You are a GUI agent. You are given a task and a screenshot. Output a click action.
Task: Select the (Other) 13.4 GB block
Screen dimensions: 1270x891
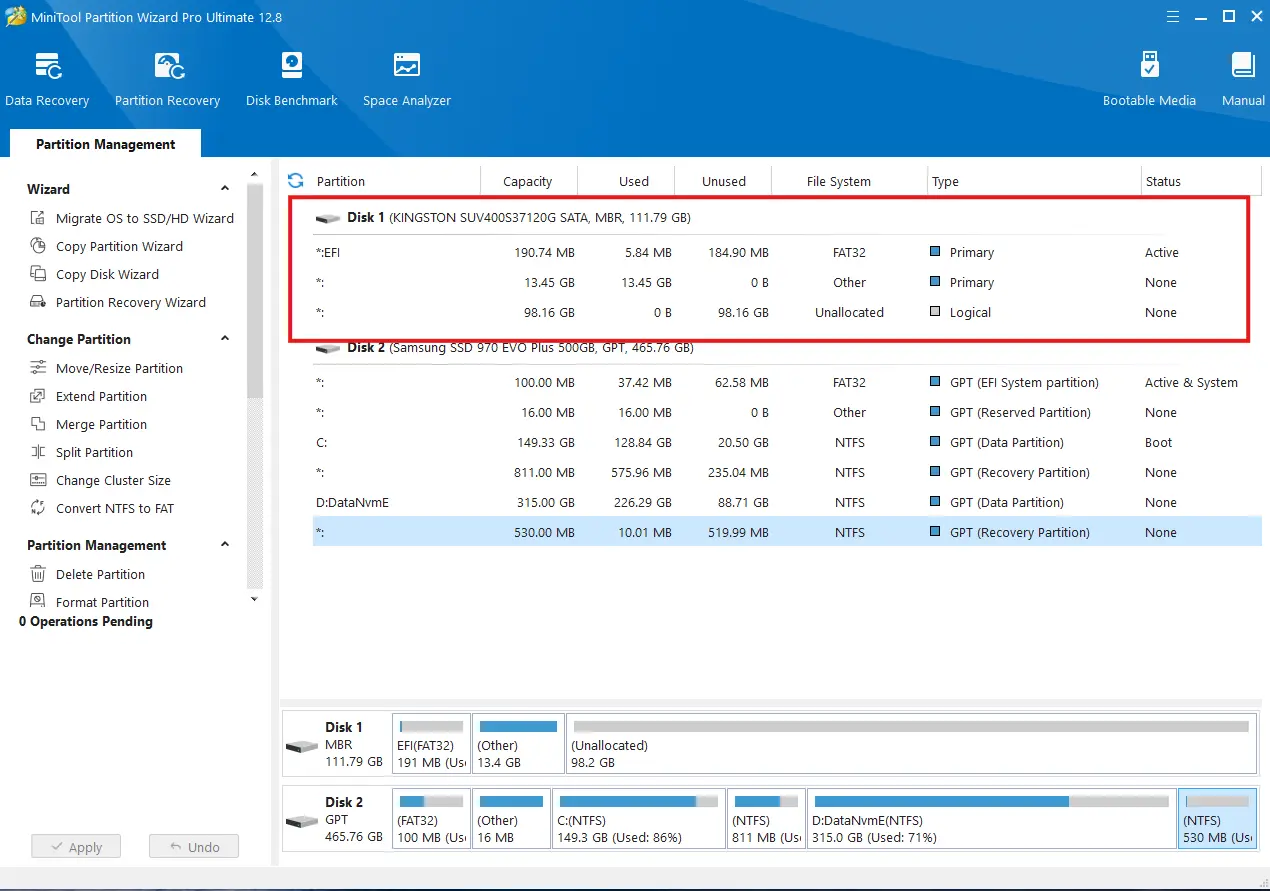(518, 743)
